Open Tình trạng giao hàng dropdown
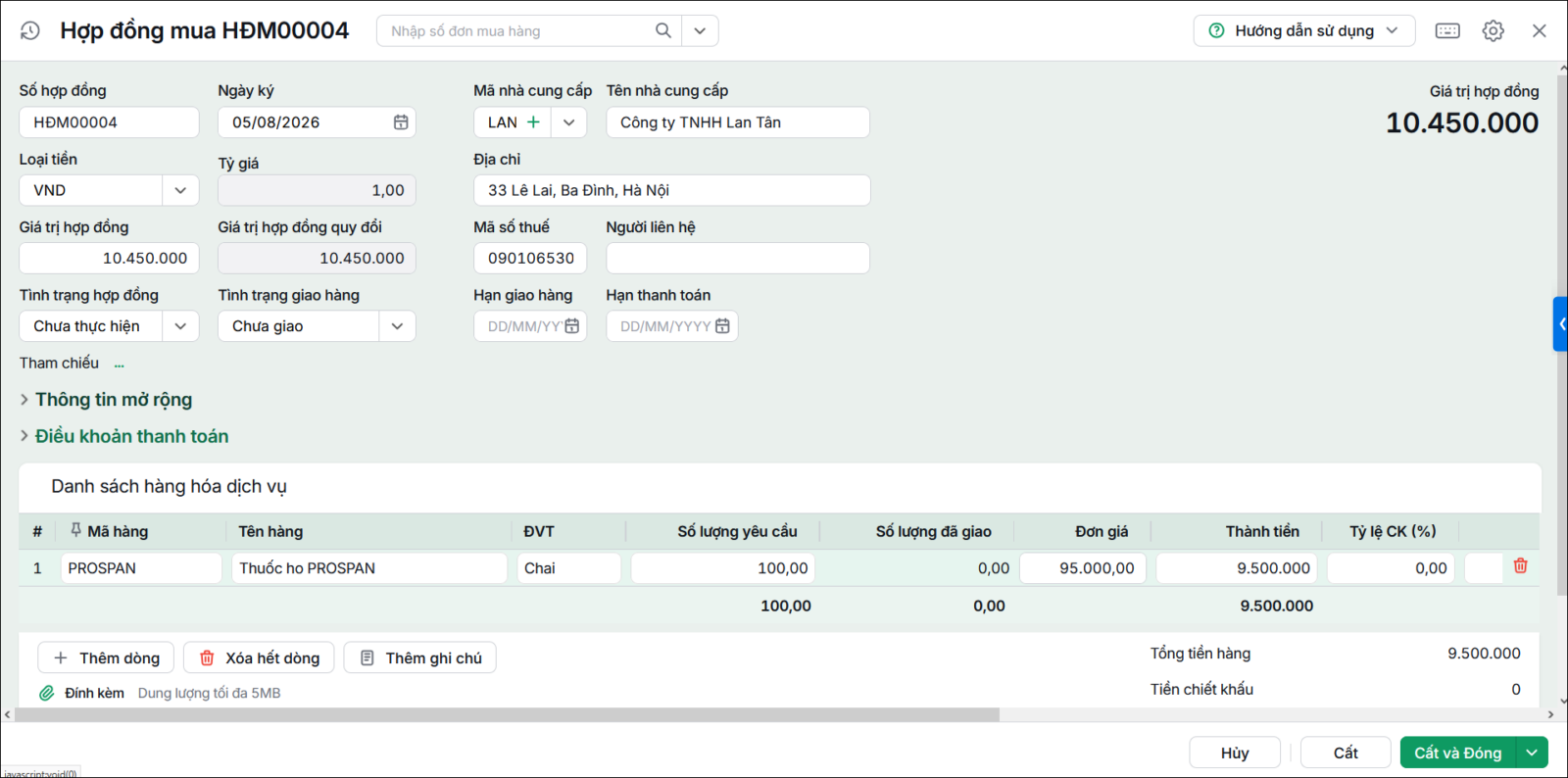The height and width of the screenshot is (778, 1568). (397, 326)
